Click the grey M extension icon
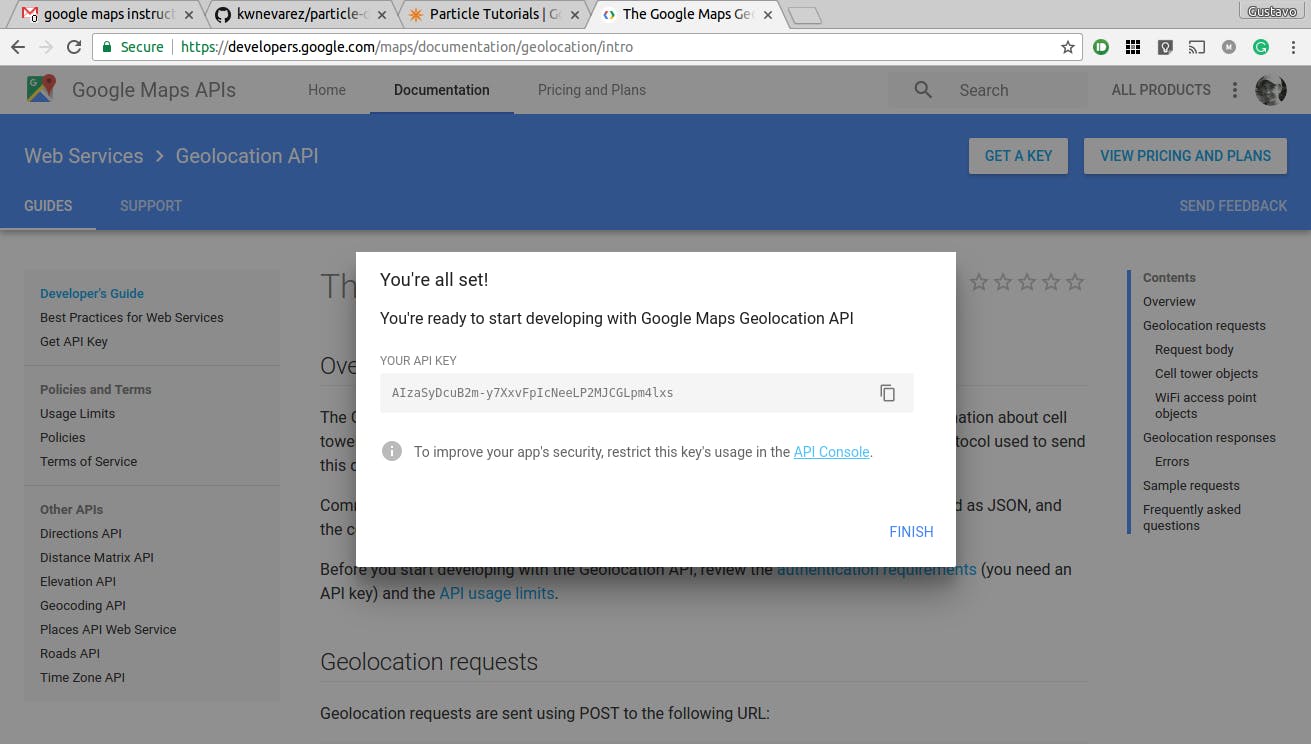 click(1229, 47)
